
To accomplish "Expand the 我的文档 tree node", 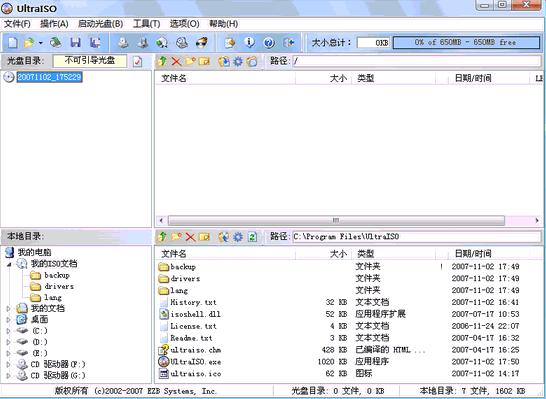I will [x=9, y=308].
